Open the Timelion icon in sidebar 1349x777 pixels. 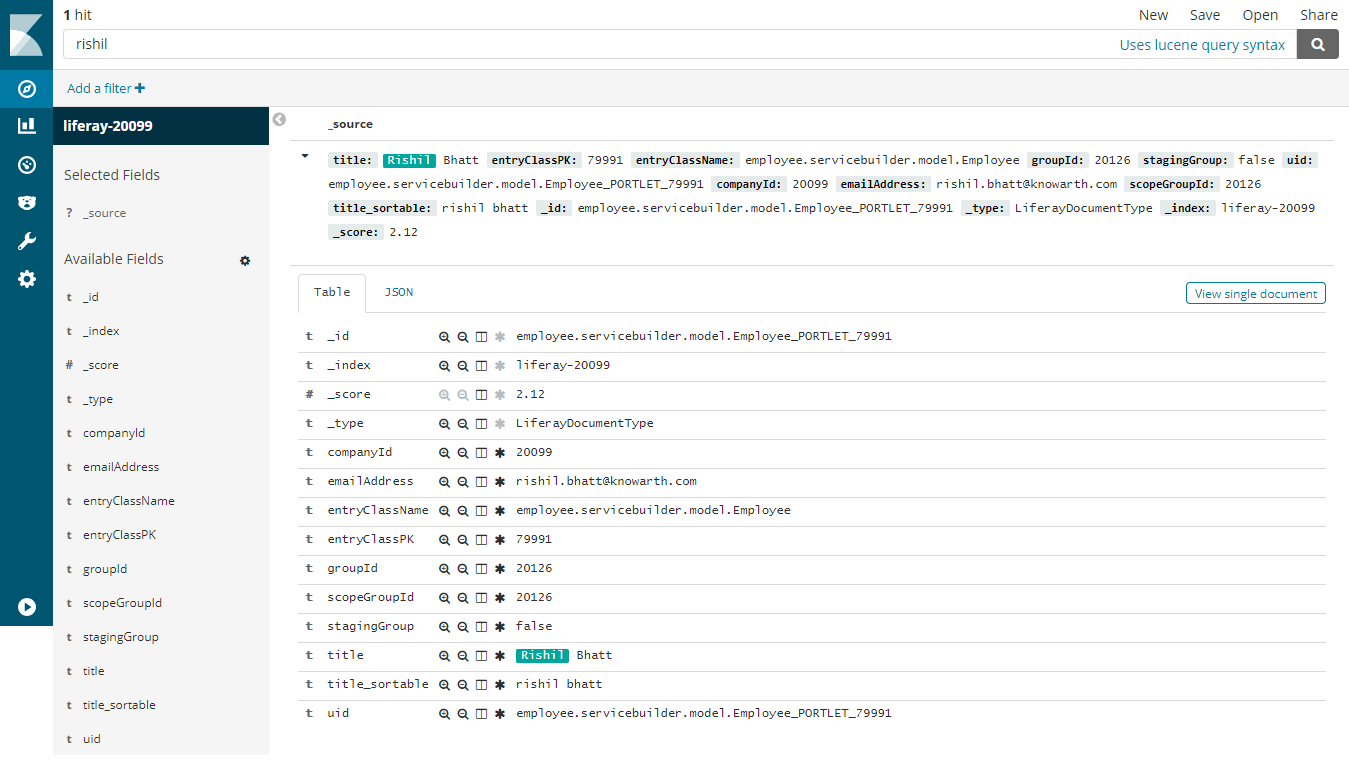point(27,203)
